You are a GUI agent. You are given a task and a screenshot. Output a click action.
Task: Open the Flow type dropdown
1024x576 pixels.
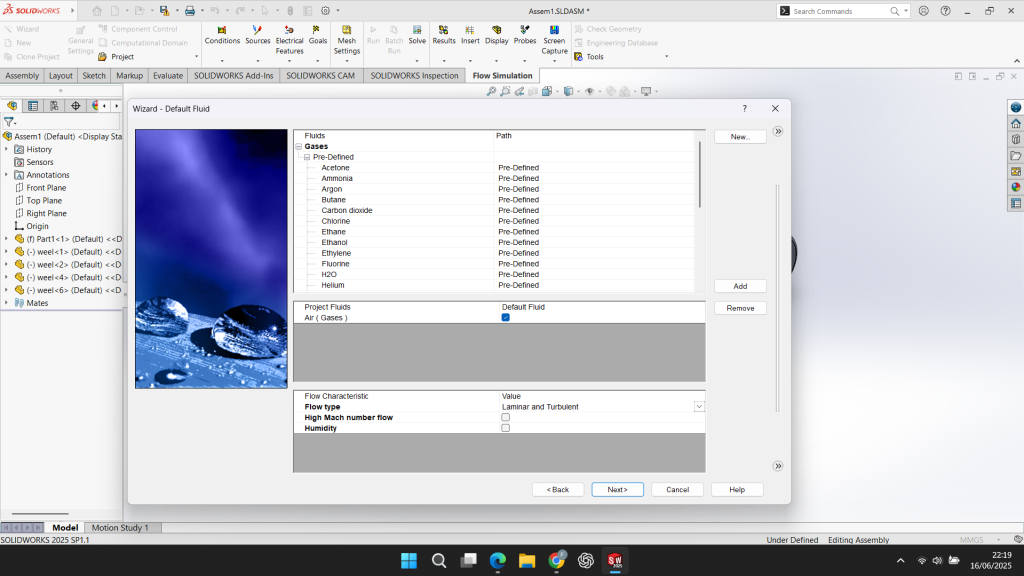coord(699,407)
